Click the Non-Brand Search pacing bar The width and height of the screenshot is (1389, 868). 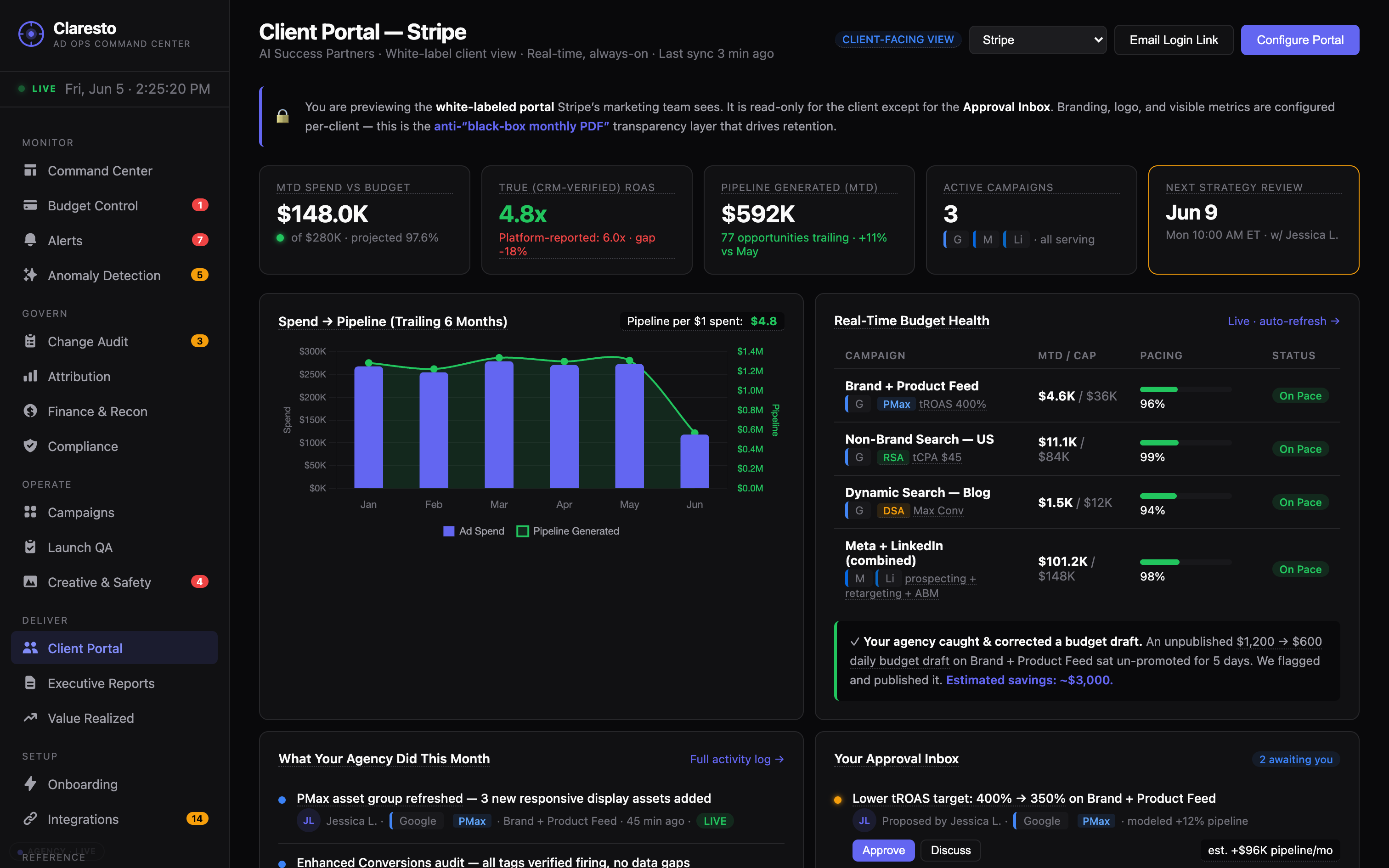point(1185,443)
